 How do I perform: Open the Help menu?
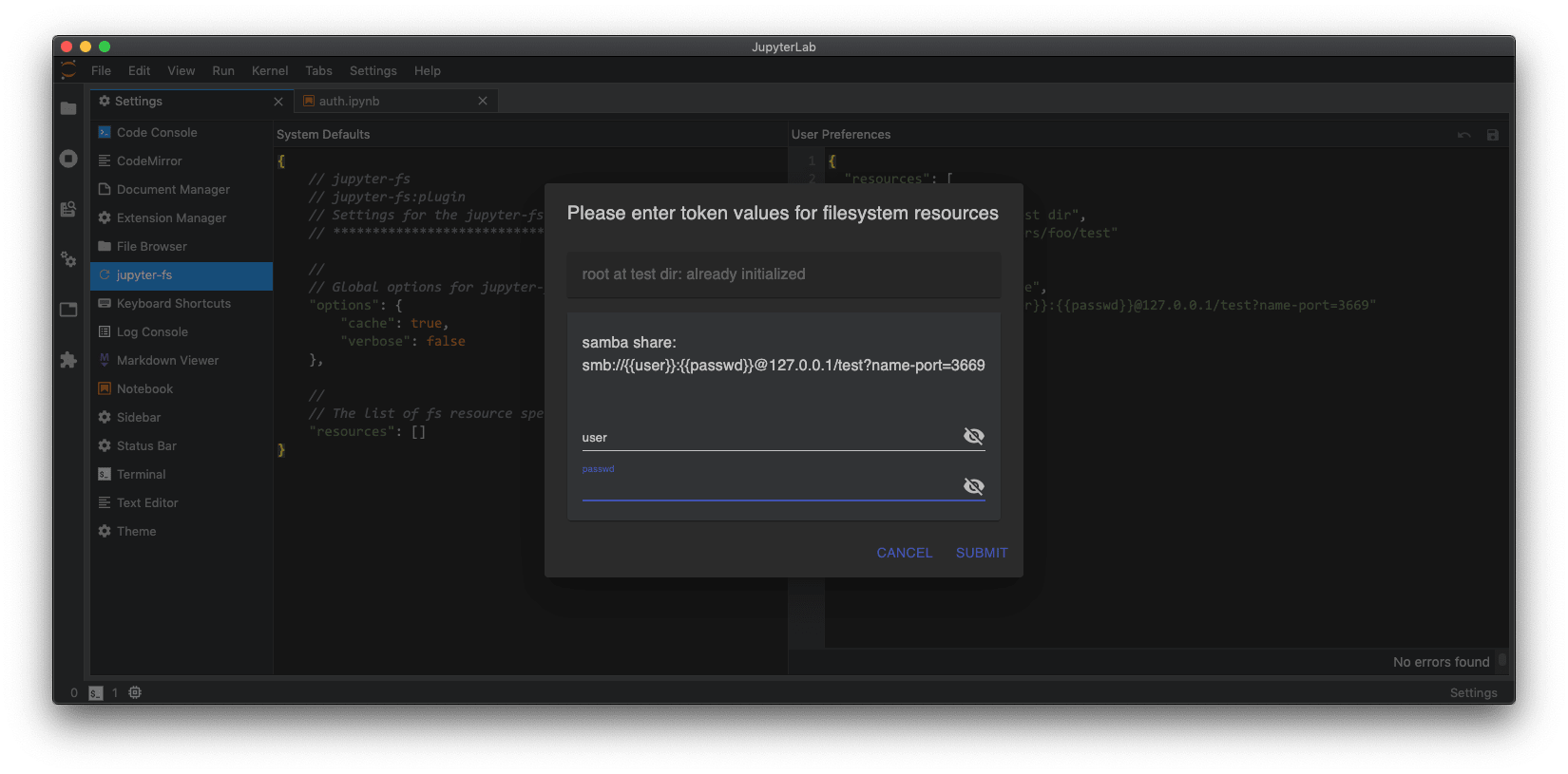pyautogui.click(x=428, y=70)
